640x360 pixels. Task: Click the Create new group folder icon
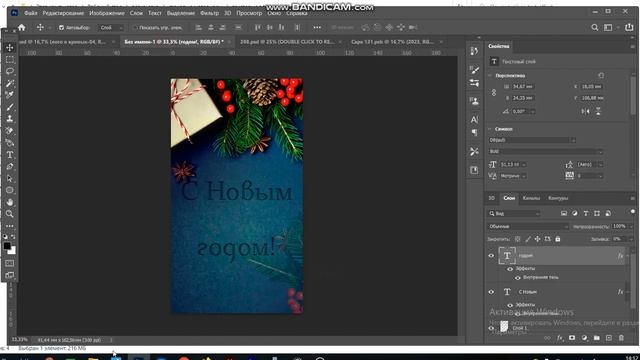pyautogui.click(x=597, y=338)
